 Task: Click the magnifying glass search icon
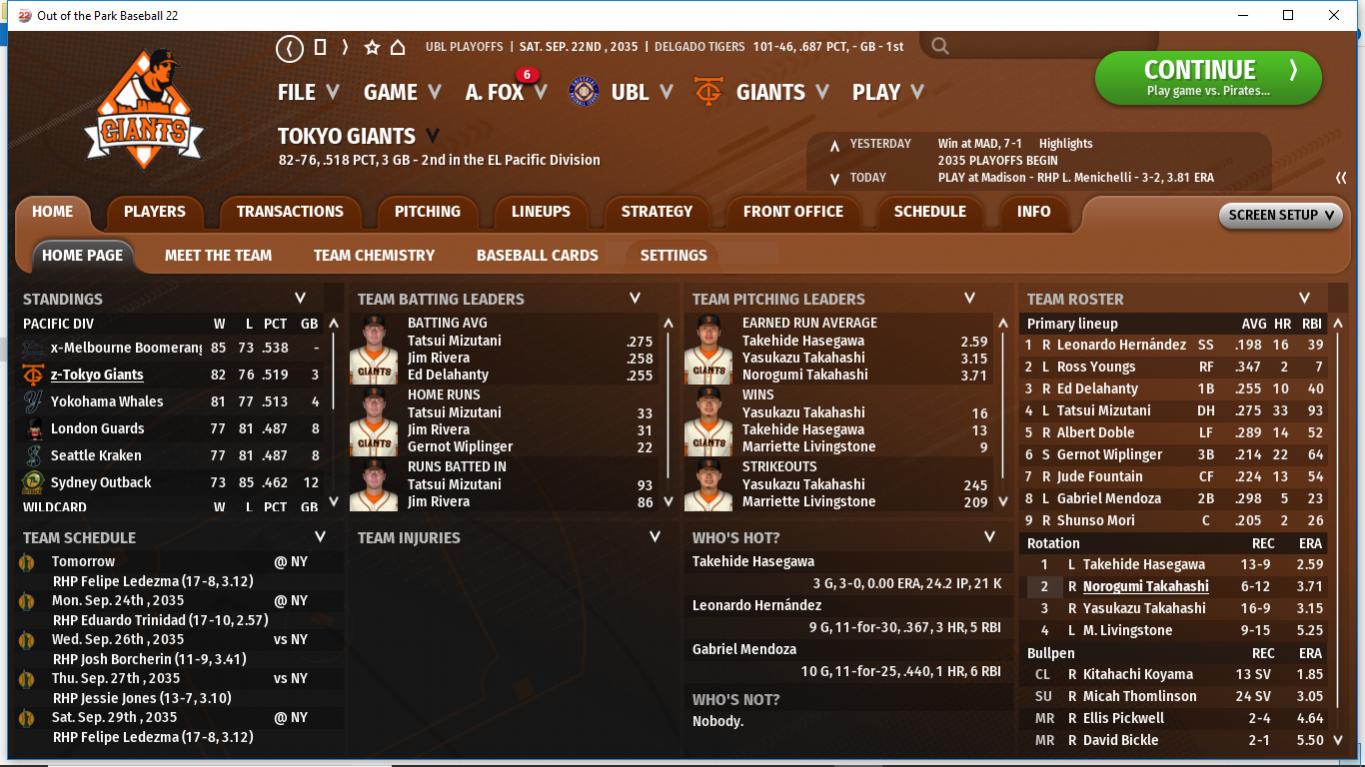(x=939, y=46)
